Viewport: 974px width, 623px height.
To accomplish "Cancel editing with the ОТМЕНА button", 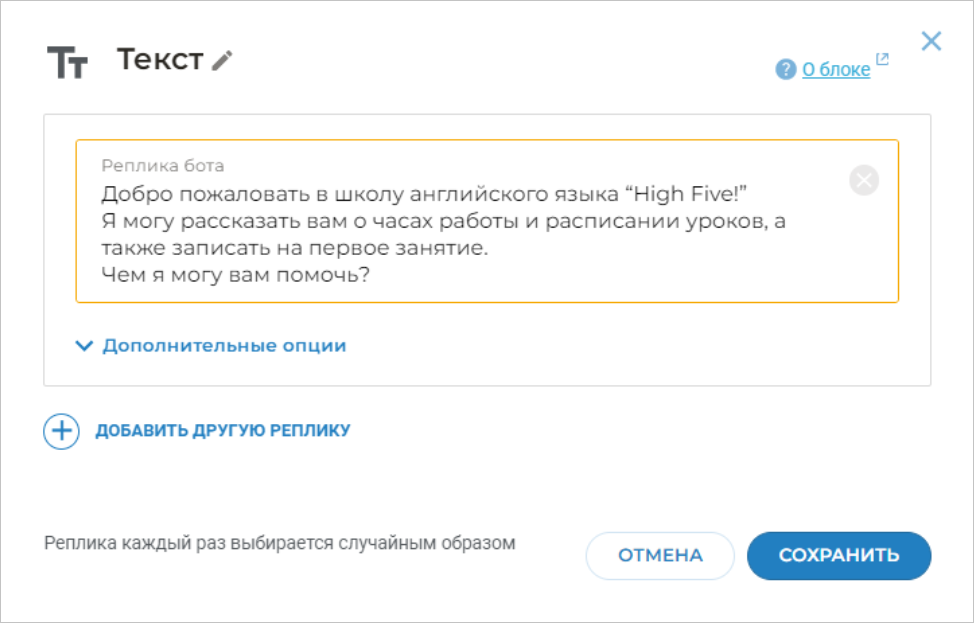I will point(659,556).
